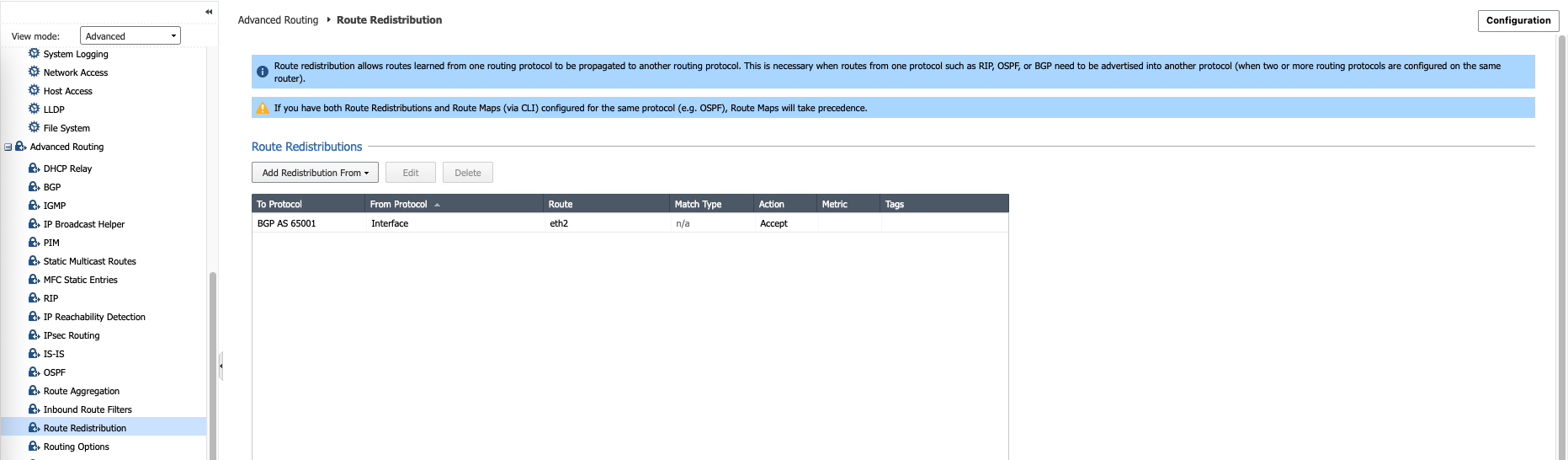Click the Delete button
The width and height of the screenshot is (1568, 460).
(468, 173)
